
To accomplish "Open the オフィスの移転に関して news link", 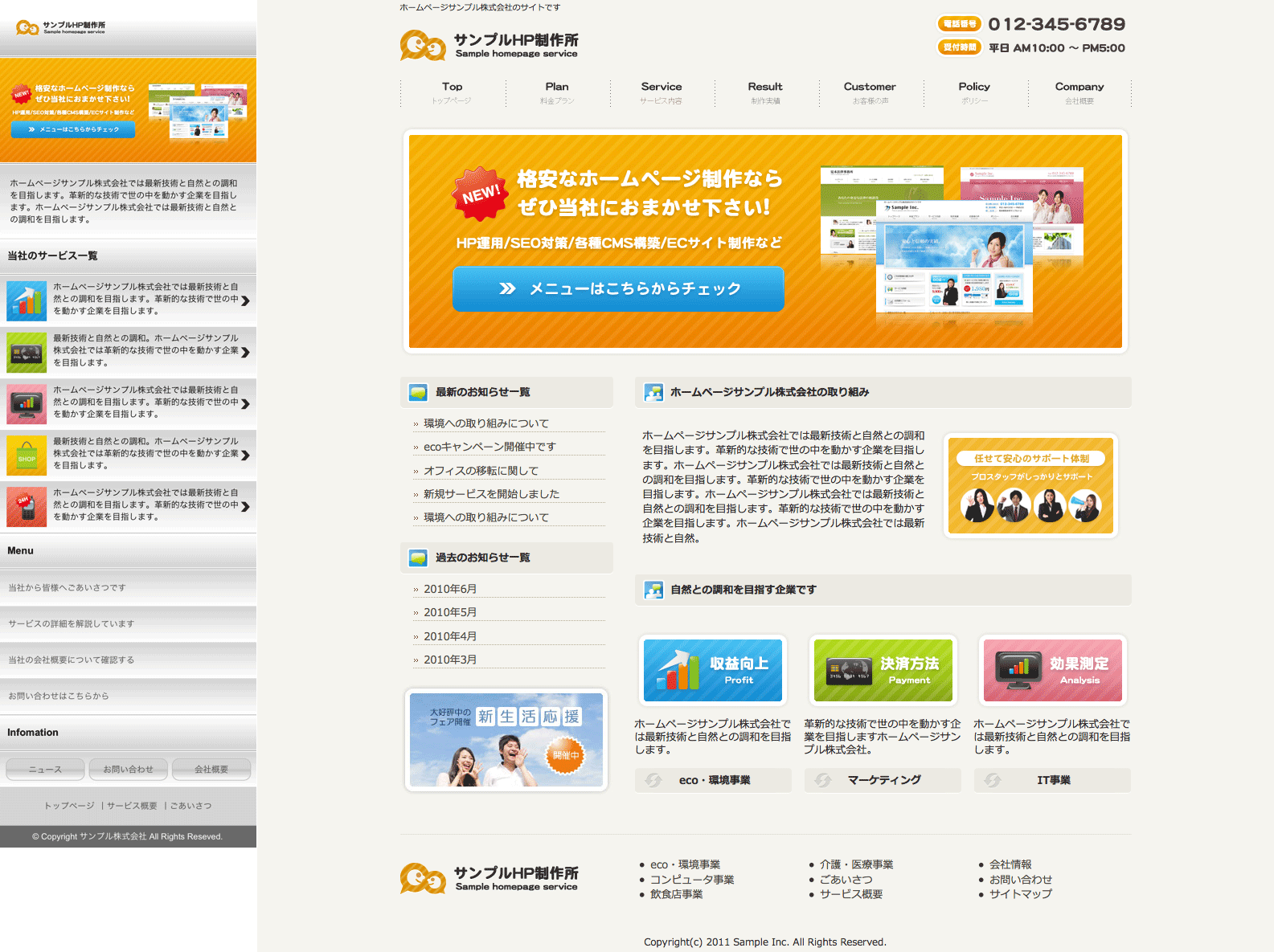I will 481,471.
